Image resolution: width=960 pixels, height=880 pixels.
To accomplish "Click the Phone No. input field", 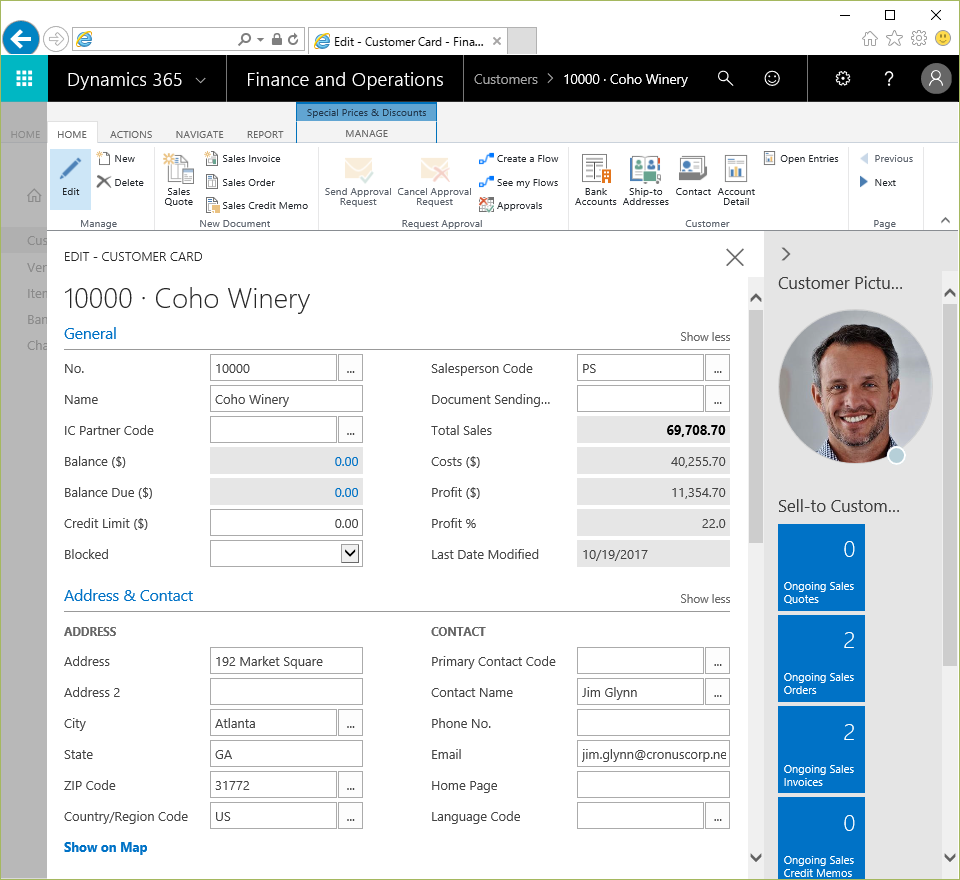I will [653, 723].
